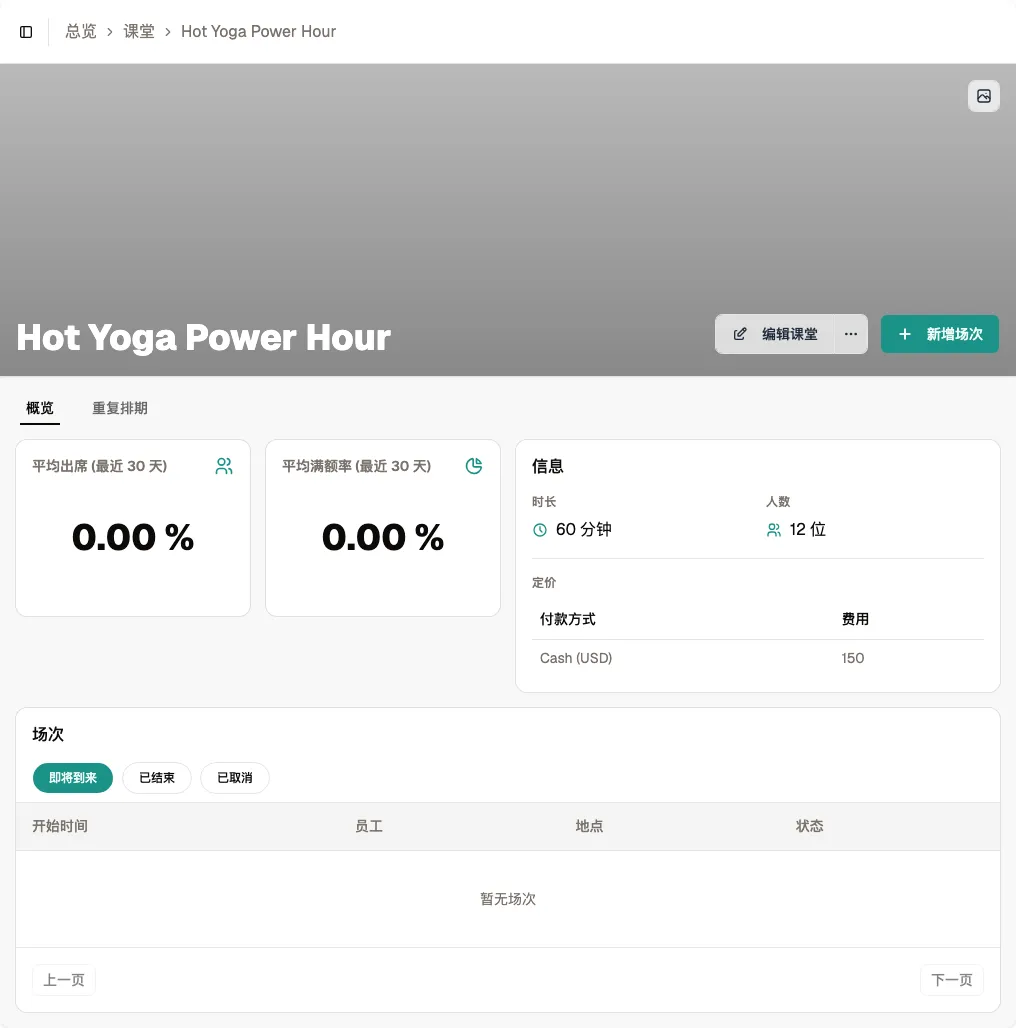The width and height of the screenshot is (1016, 1028).
Task: Select the 即将到来 session filter
Action: click(73, 778)
